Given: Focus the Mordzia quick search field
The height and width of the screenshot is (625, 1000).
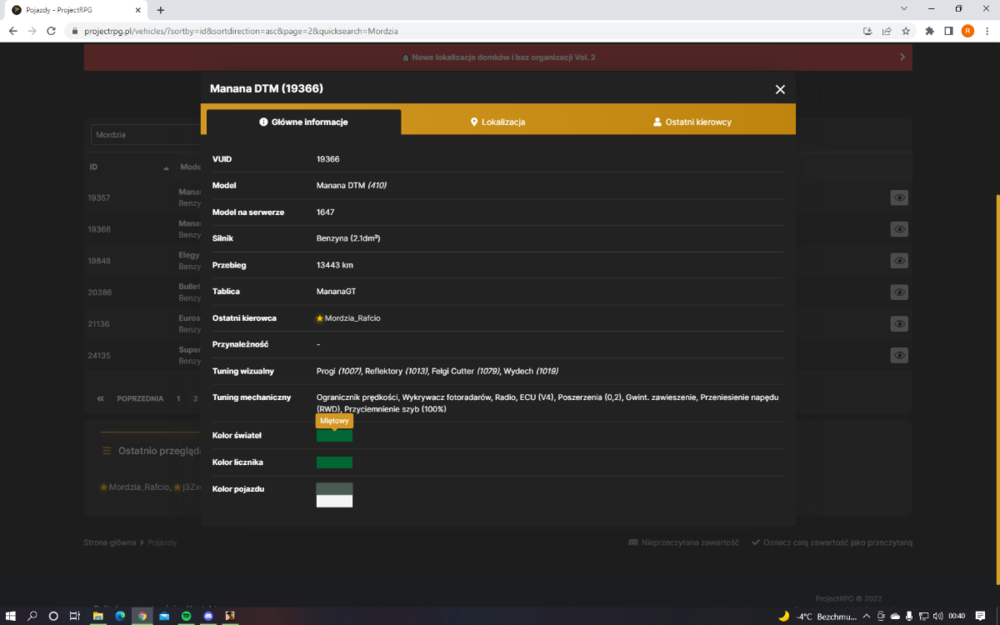Looking at the screenshot, I should click(146, 135).
